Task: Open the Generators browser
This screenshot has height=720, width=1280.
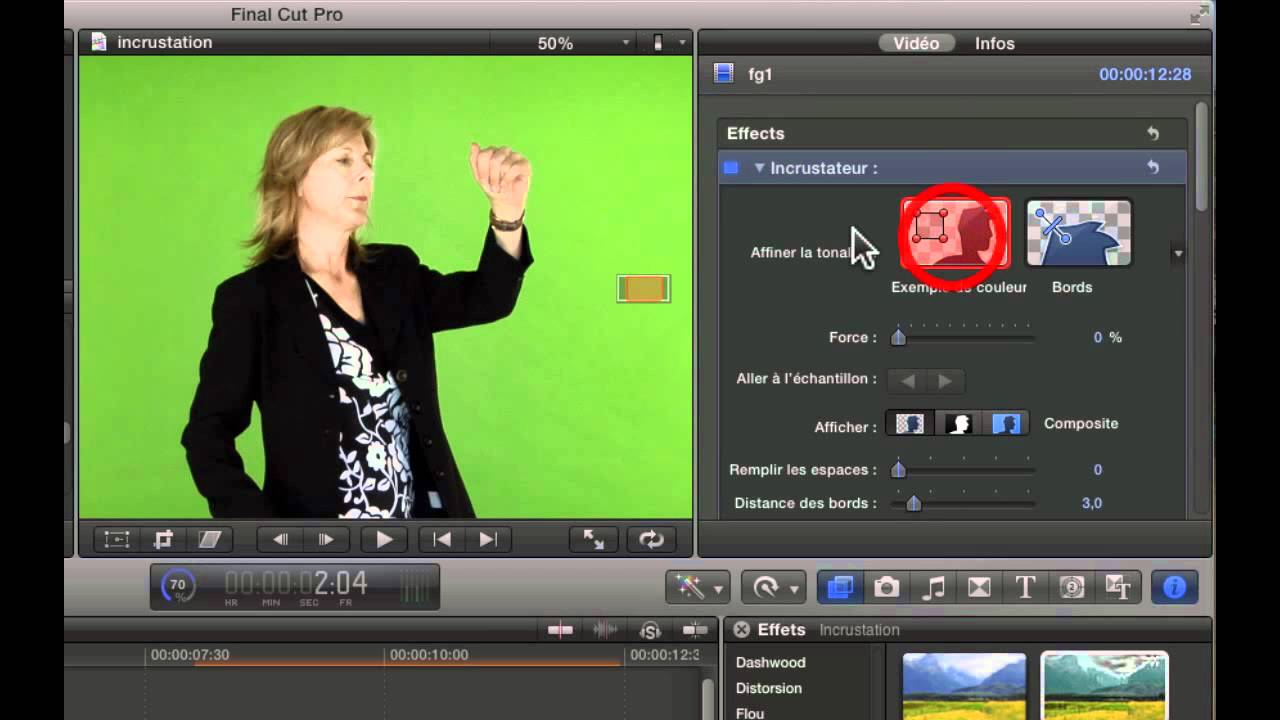Action: coord(1072,587)
